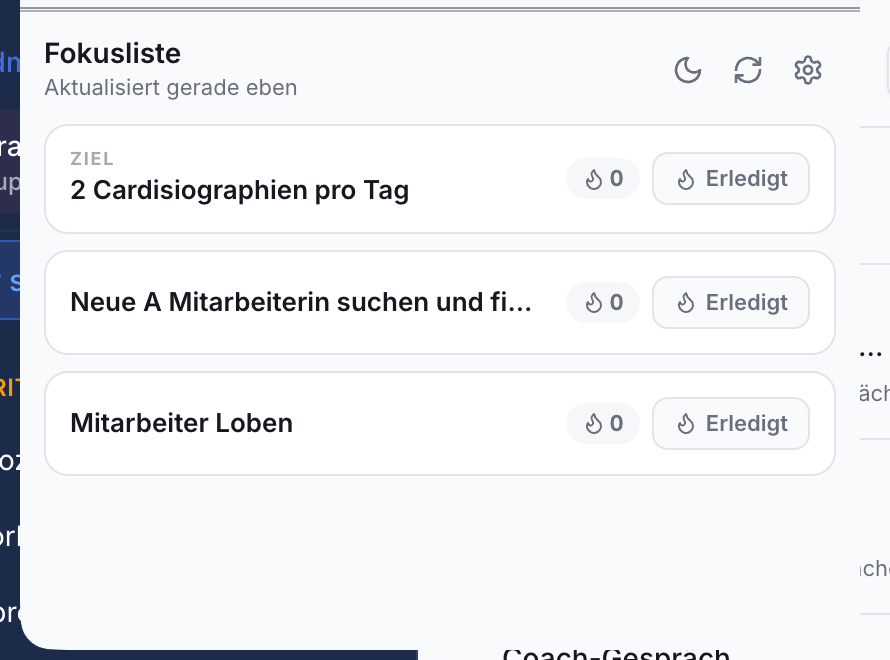Viewport: 890px width, 660px height.
Task: Open the 'Neue A Mitarbeiterin suchen und fi…' item
Action: [301, 302]
